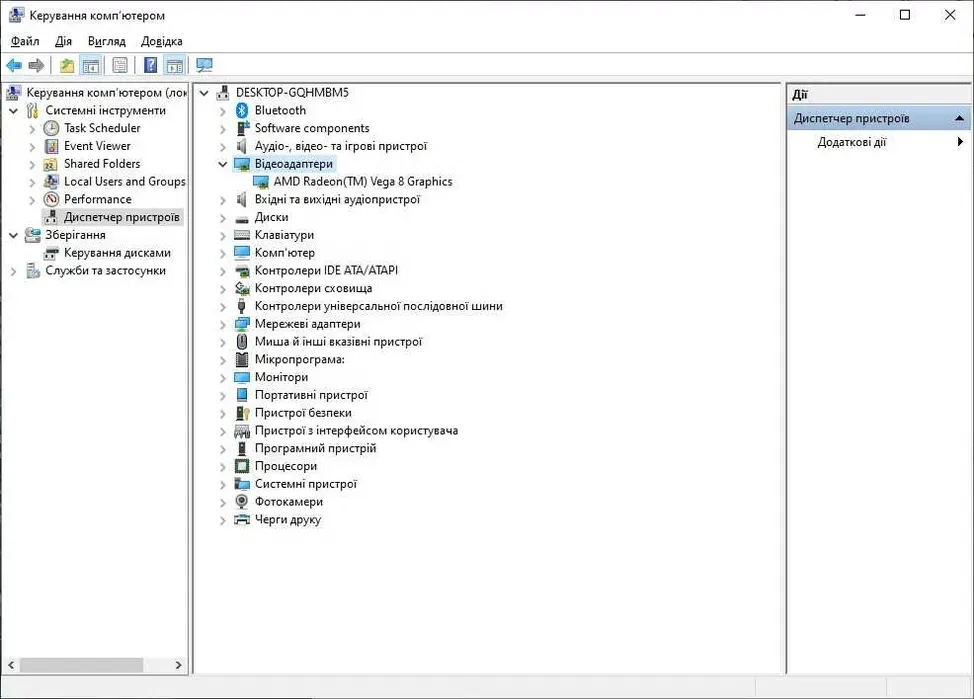The image size is (974, 699).
Task: Collapse the Відеоадаптери category
Action: [x=222, y=165]
